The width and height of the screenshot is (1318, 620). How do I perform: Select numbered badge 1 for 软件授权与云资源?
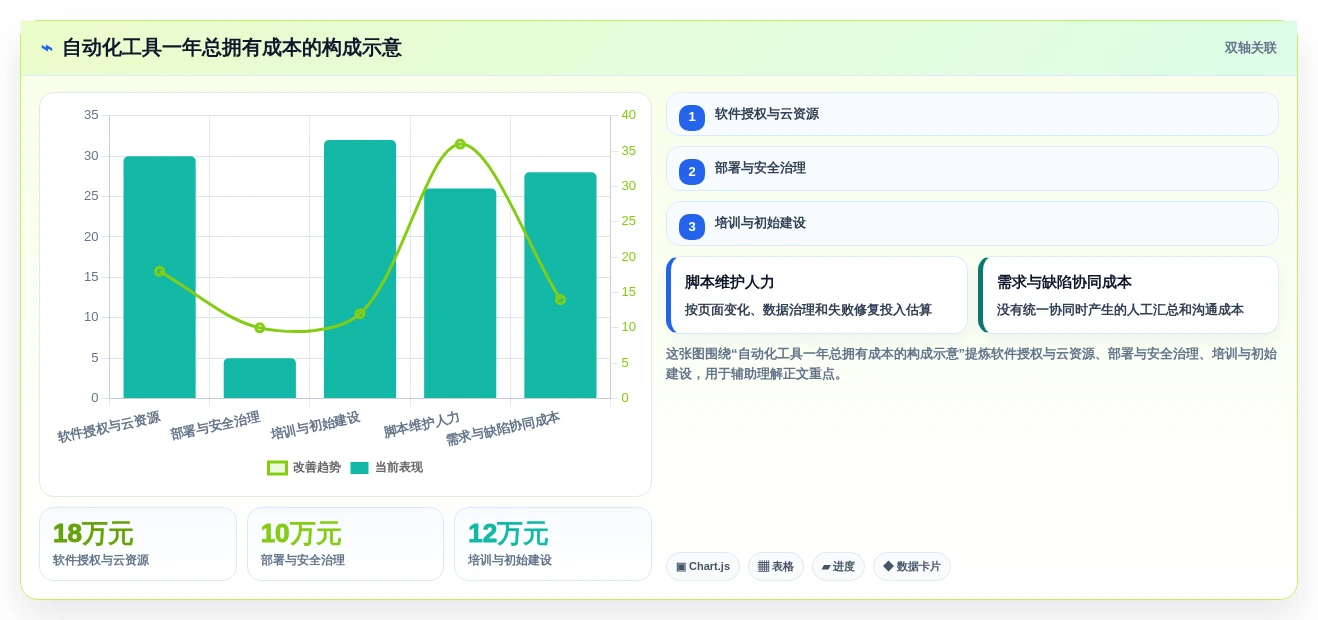click(692, 117)
